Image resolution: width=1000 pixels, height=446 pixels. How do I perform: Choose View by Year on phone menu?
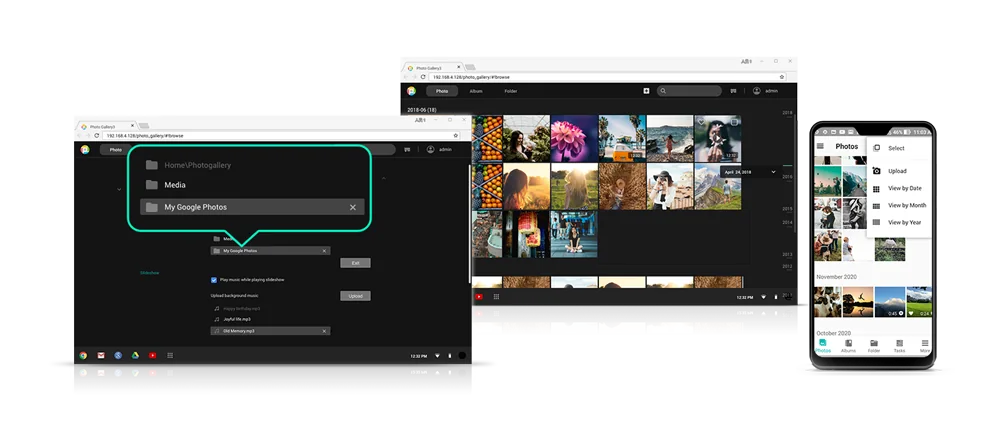pyautogui.click(x=899, y=223)
